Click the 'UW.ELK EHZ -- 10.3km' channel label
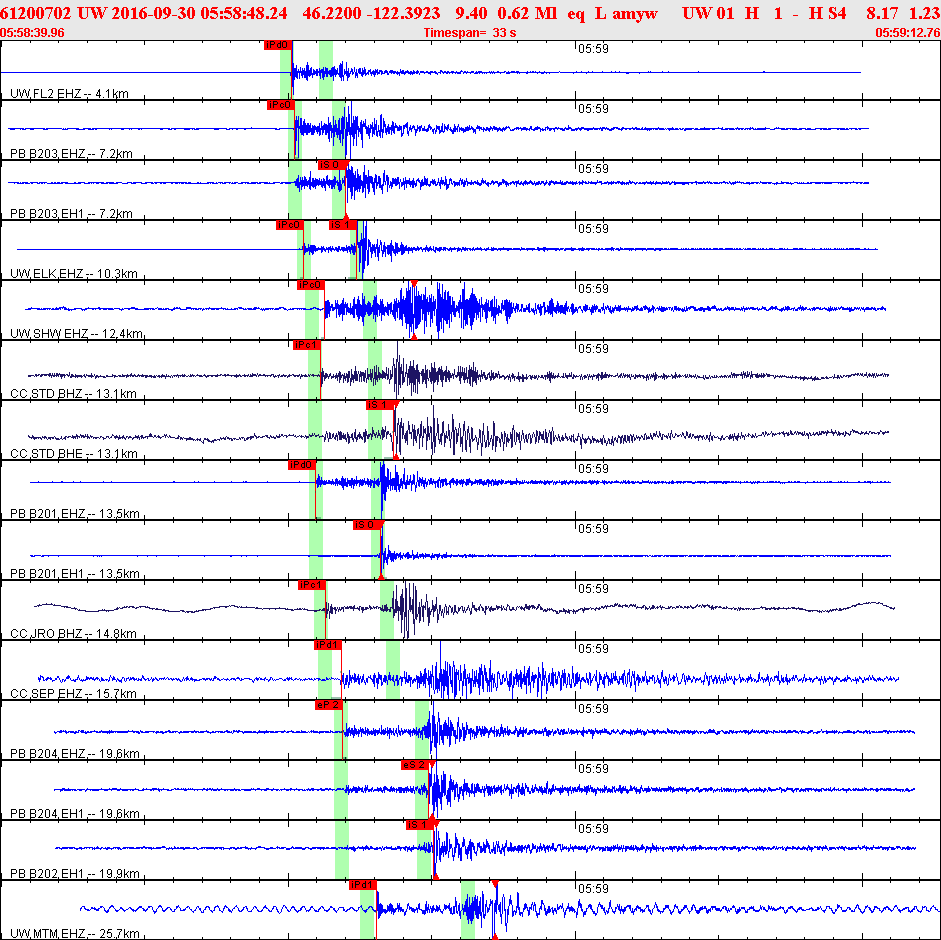941x940 pixels. 74,274
